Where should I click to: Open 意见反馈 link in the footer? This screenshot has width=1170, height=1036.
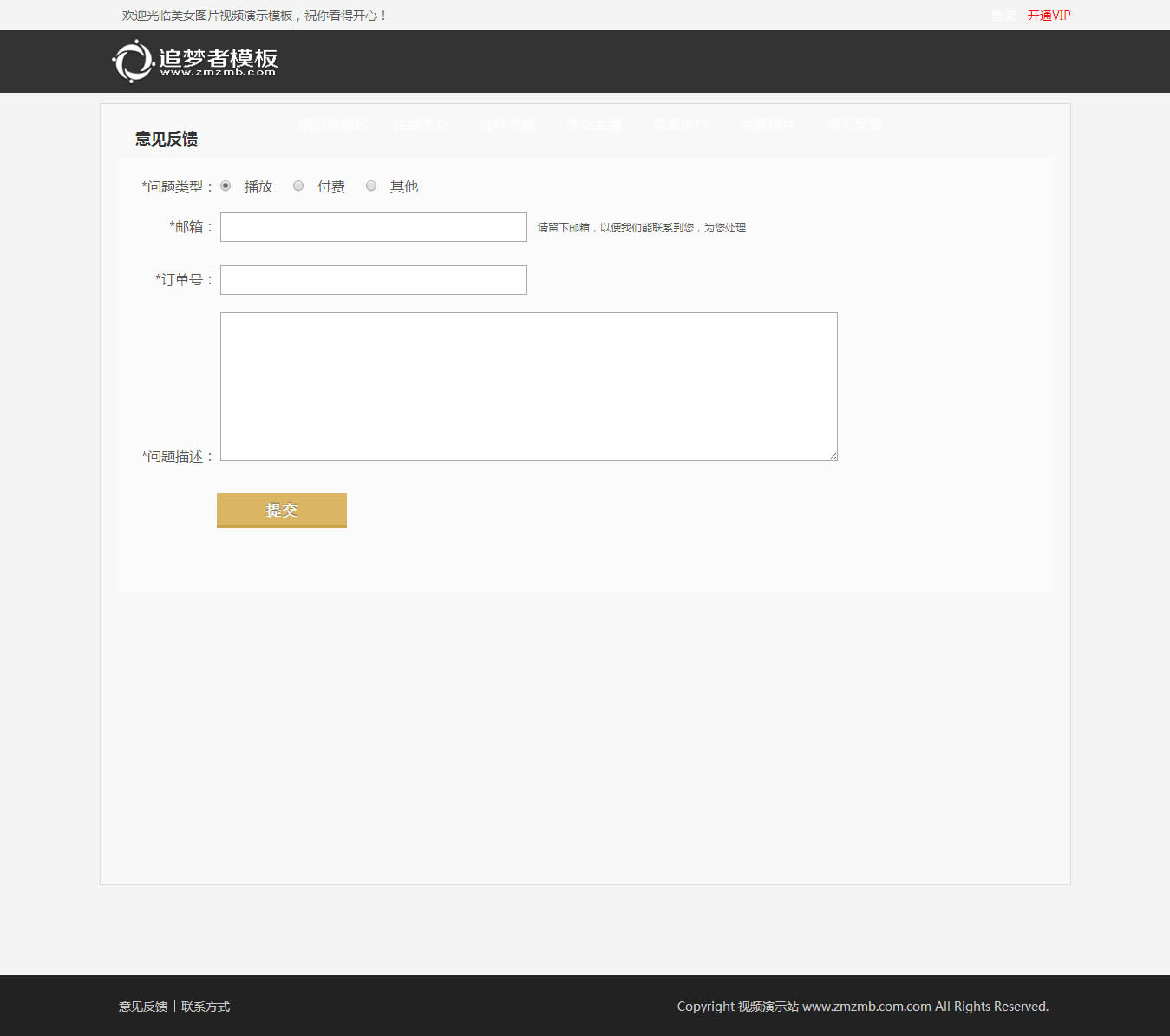click(143, 1007)
